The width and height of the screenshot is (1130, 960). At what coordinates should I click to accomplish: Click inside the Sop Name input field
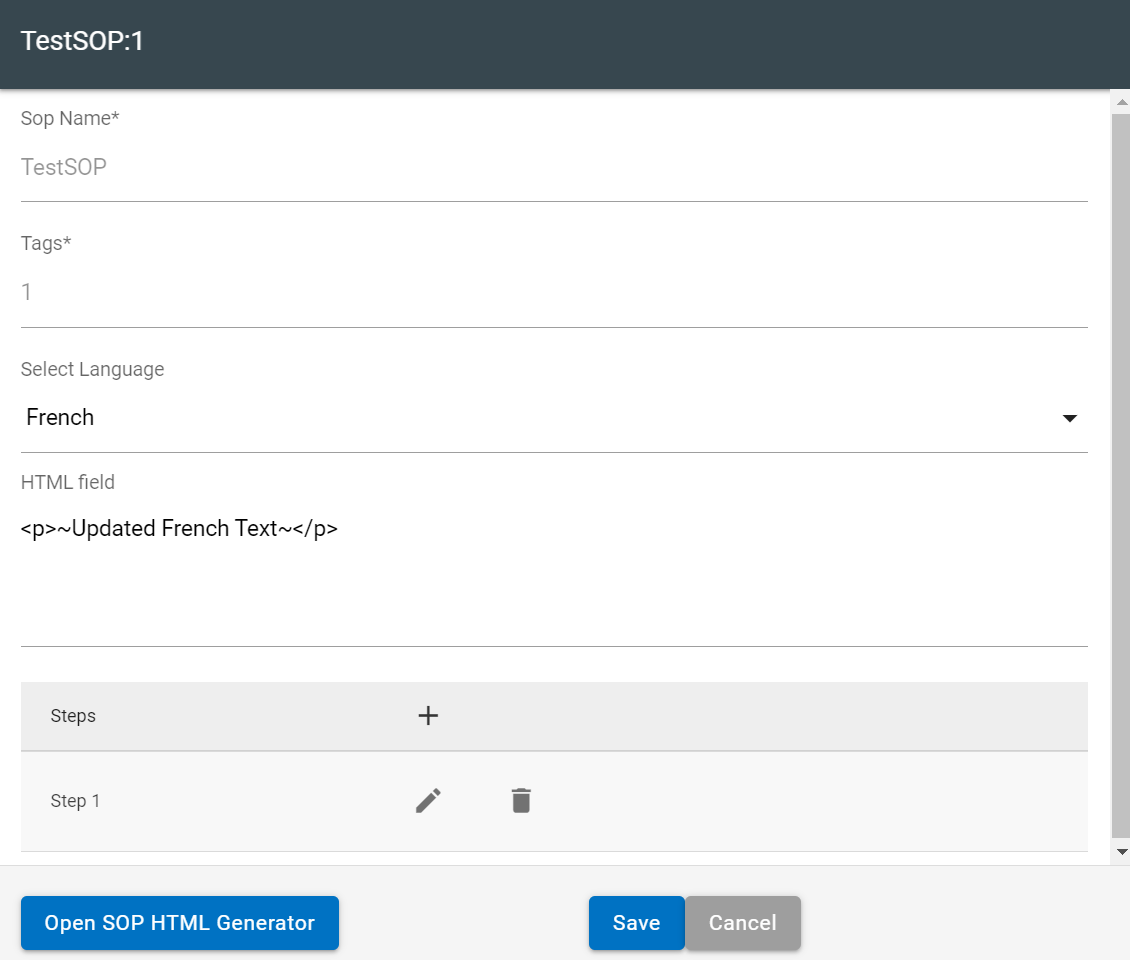550,166
